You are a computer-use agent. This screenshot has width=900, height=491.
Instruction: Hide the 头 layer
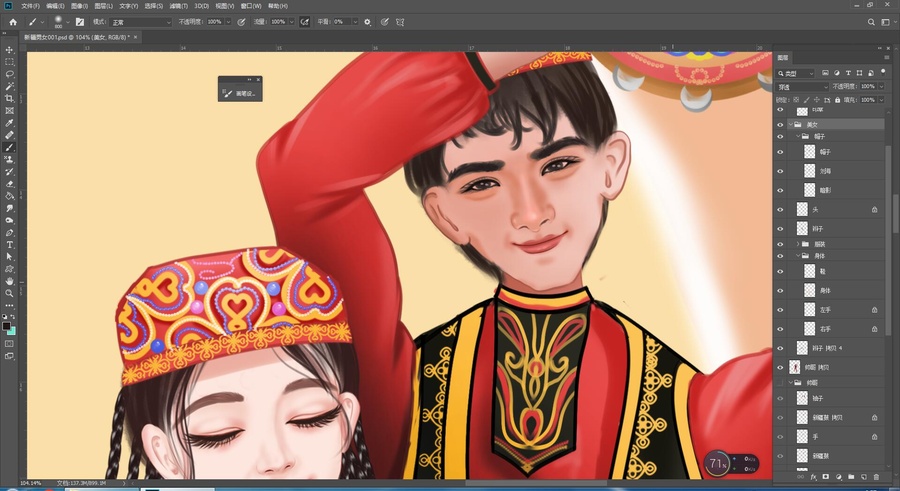[780, 210]
